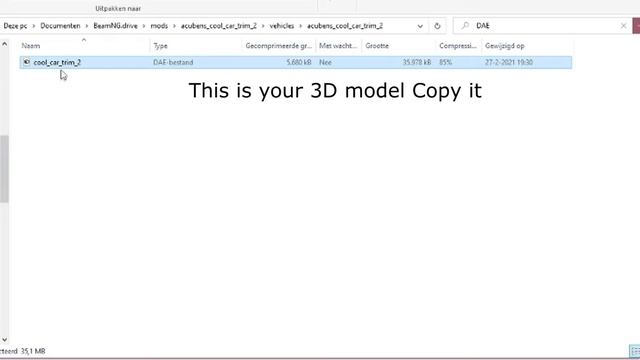This screenshot has height=360, width=640.
Task: Click the search box containing DAE
Action: pos(543,26)
